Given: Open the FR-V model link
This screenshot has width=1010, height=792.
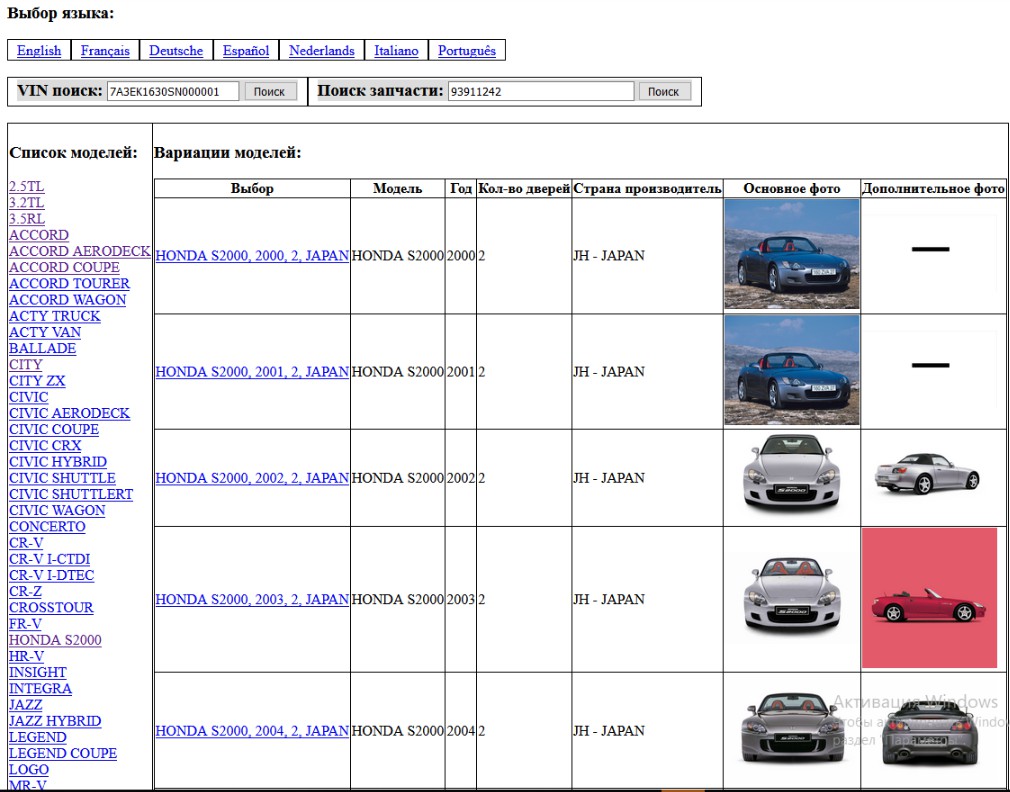Looking at the screenshot, I should point(25,623).
